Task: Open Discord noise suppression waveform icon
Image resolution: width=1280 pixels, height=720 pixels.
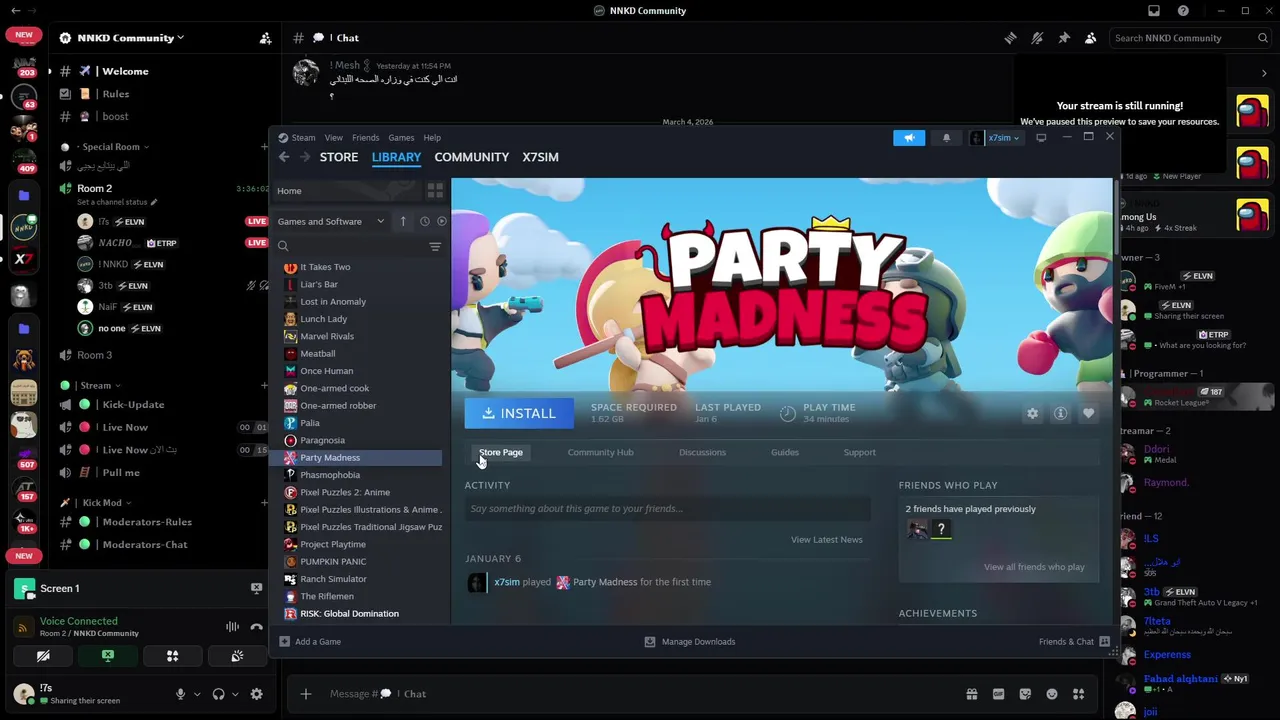Action: click(x=232, y=627)
